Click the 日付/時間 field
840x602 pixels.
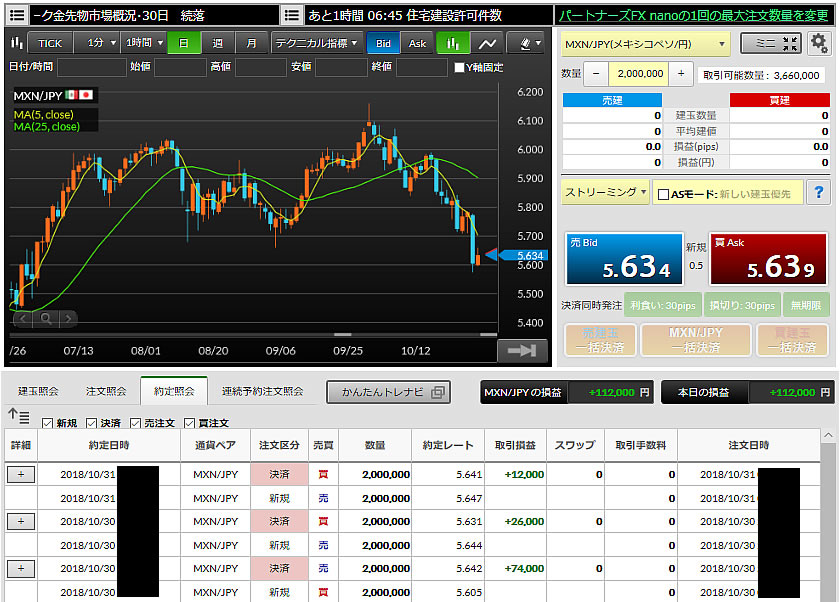92,67
